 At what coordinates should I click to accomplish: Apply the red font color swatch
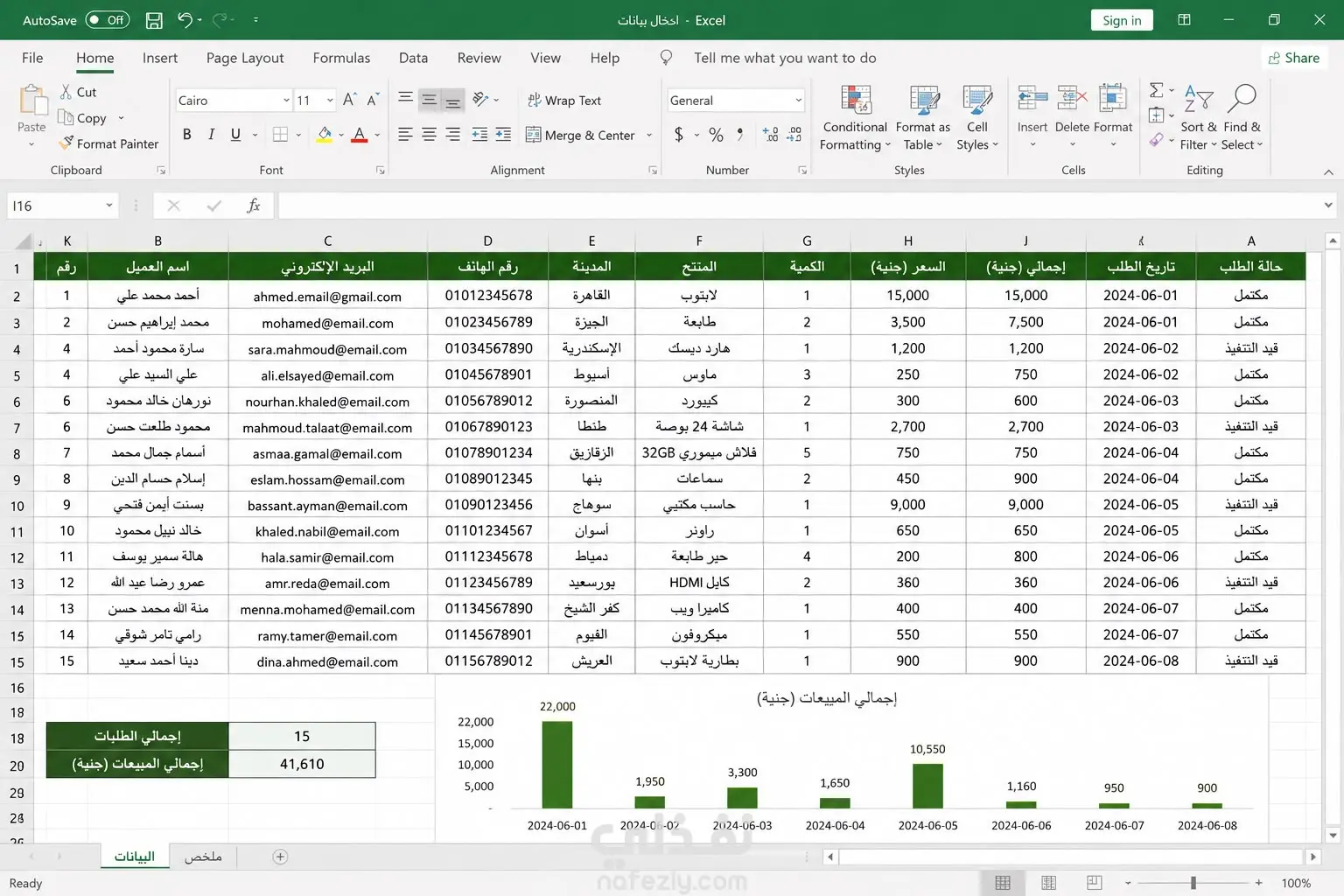360,135
